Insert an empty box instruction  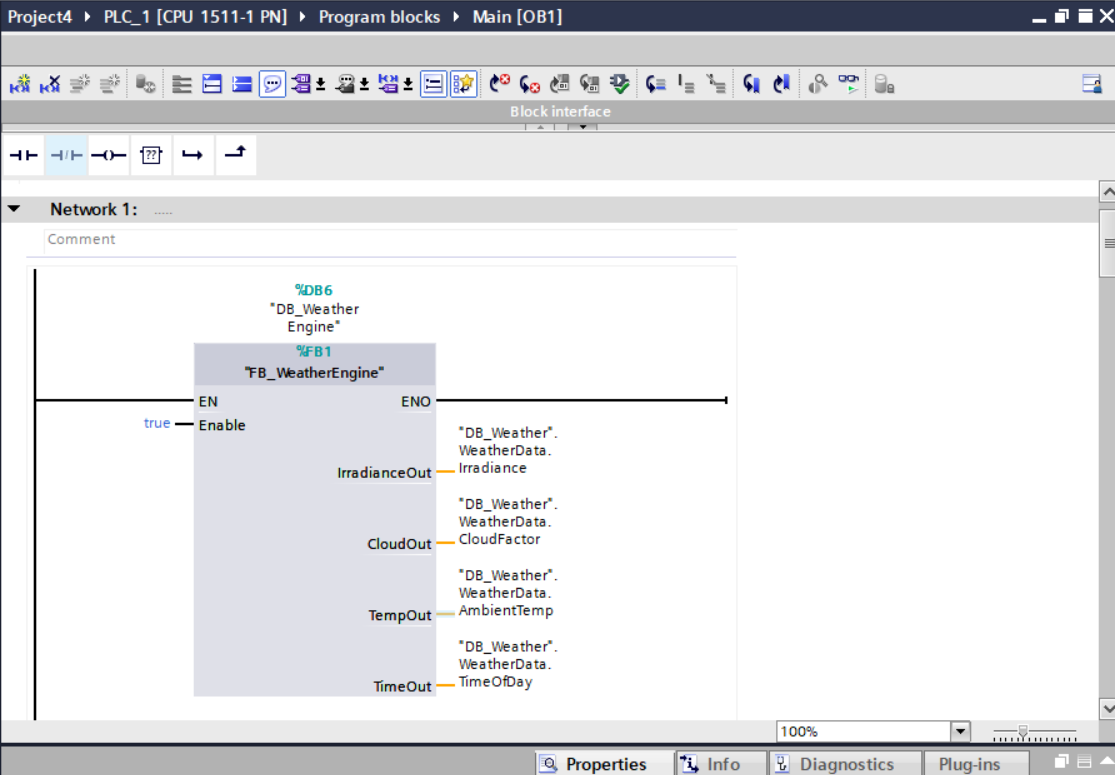click(x=151, y=155)
